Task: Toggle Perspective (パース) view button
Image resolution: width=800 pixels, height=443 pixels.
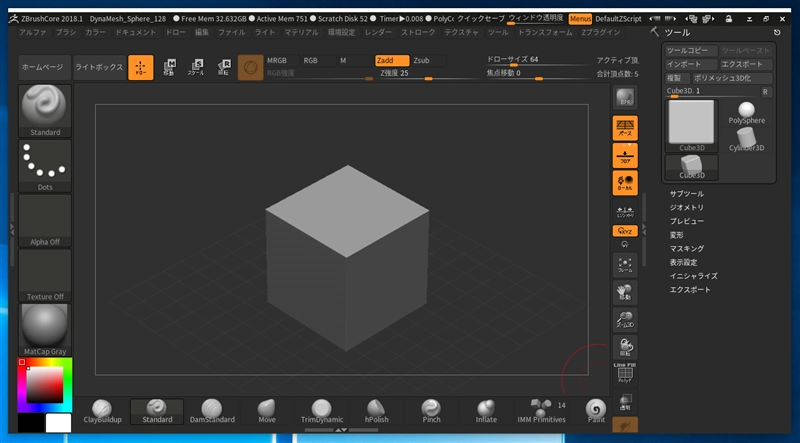Action: coord(625,128)
